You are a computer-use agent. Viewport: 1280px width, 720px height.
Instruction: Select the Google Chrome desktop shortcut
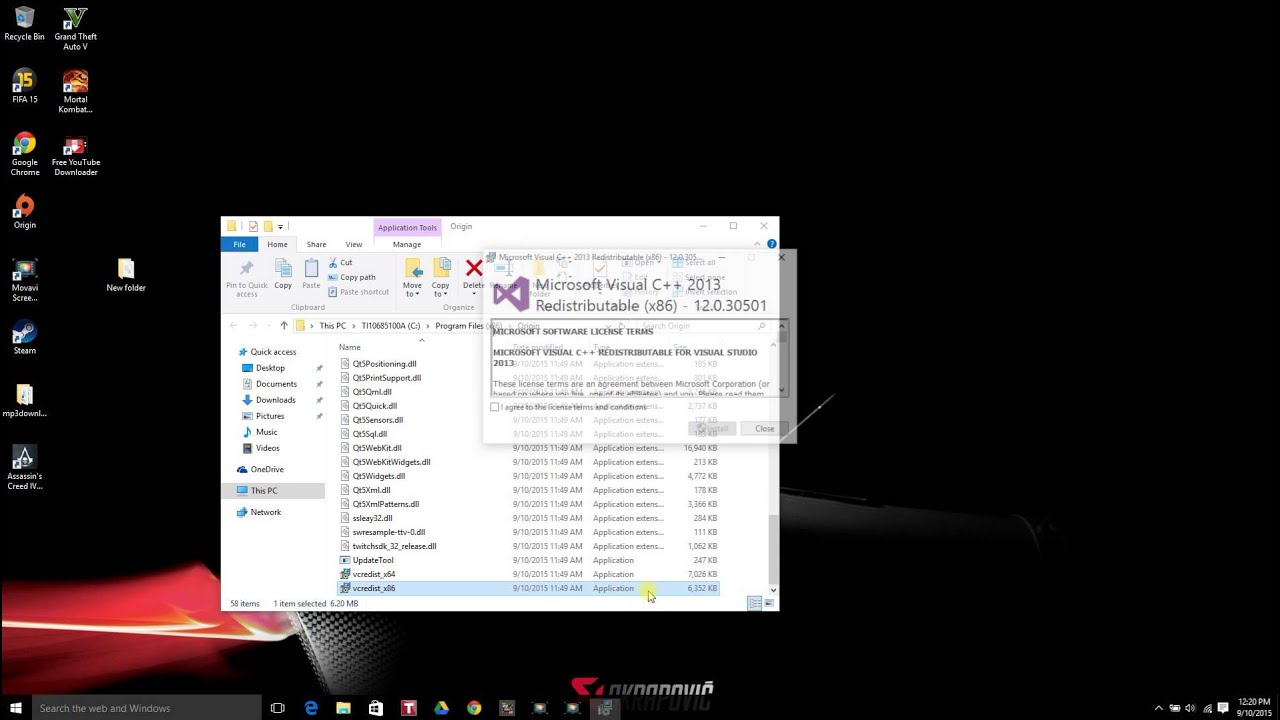pos(24,155)
